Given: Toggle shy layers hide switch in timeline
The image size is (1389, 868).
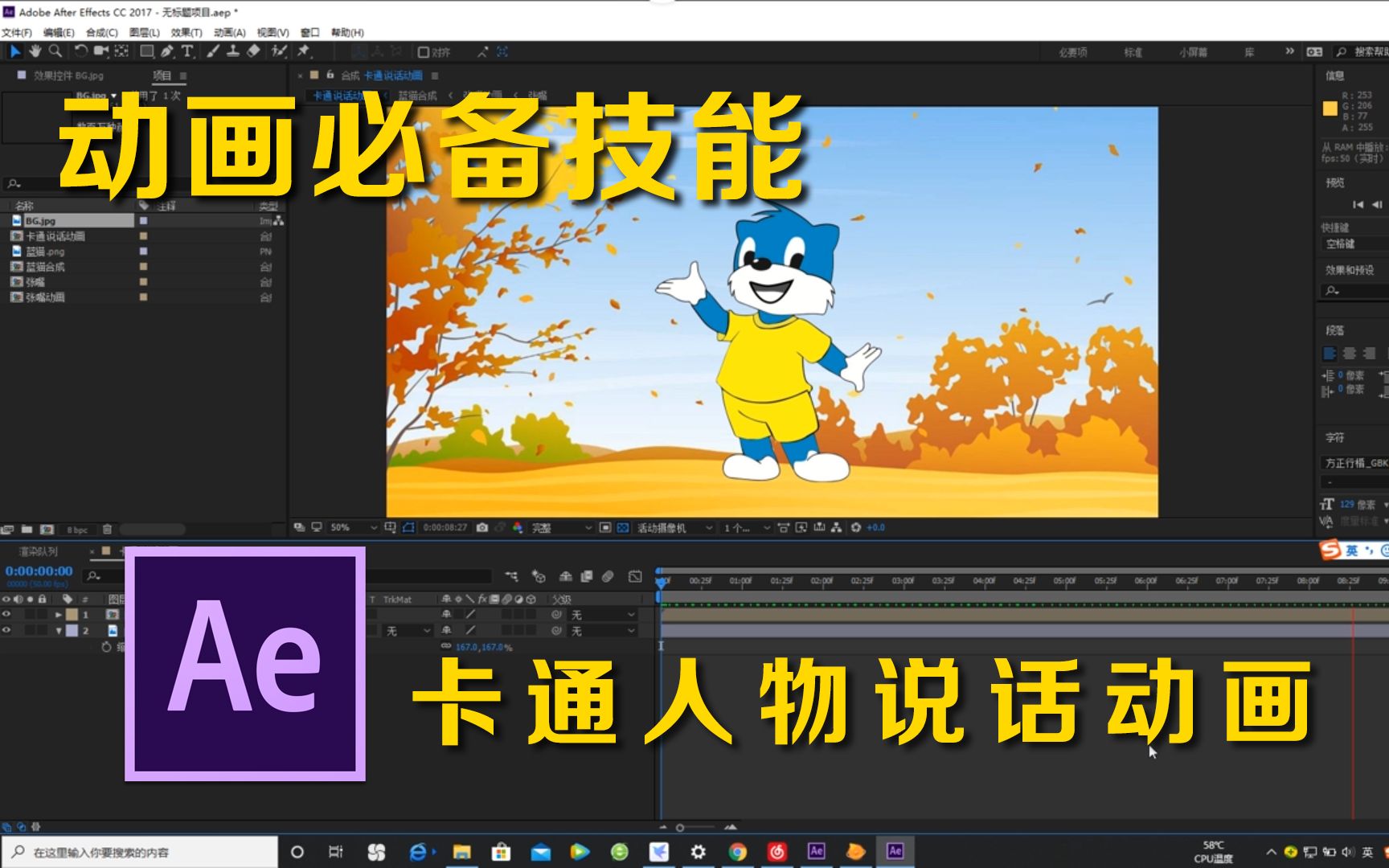Looking at the screenshot, I should (566, 576).
